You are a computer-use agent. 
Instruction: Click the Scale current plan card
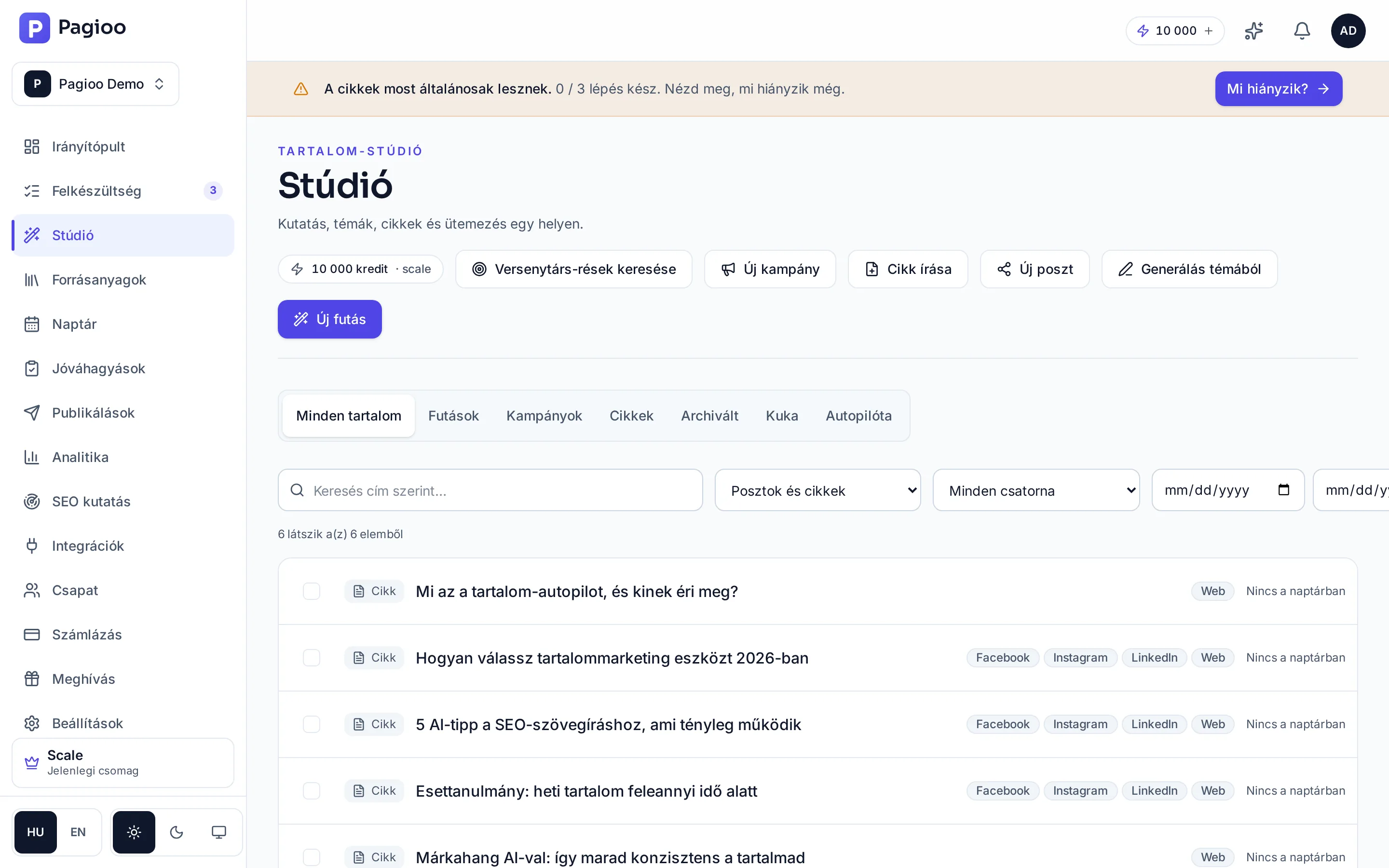[123, 762]
